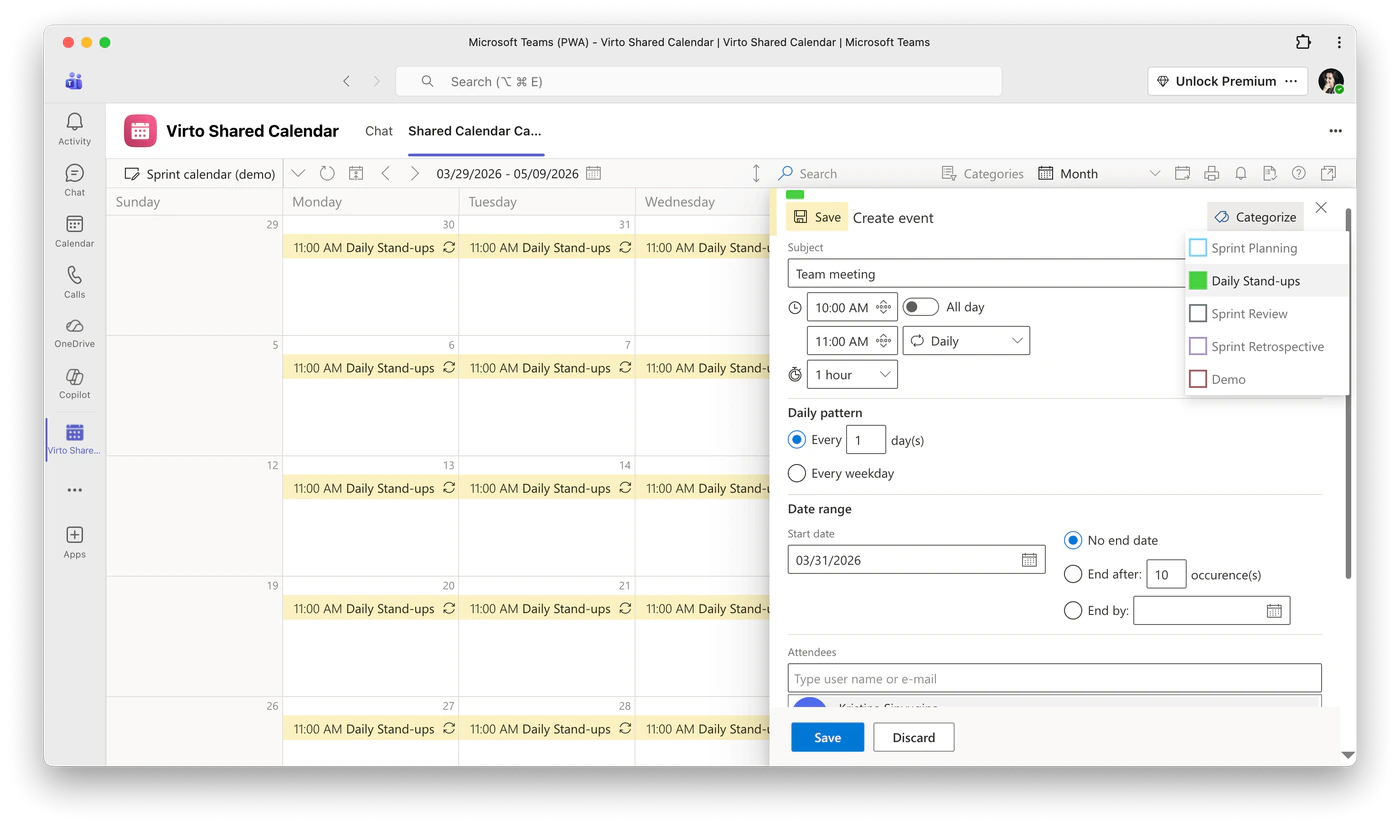The height and width of the screenshot is (826, 1400).
Task: Choose Sprint Planning category
Action: 1267,248
